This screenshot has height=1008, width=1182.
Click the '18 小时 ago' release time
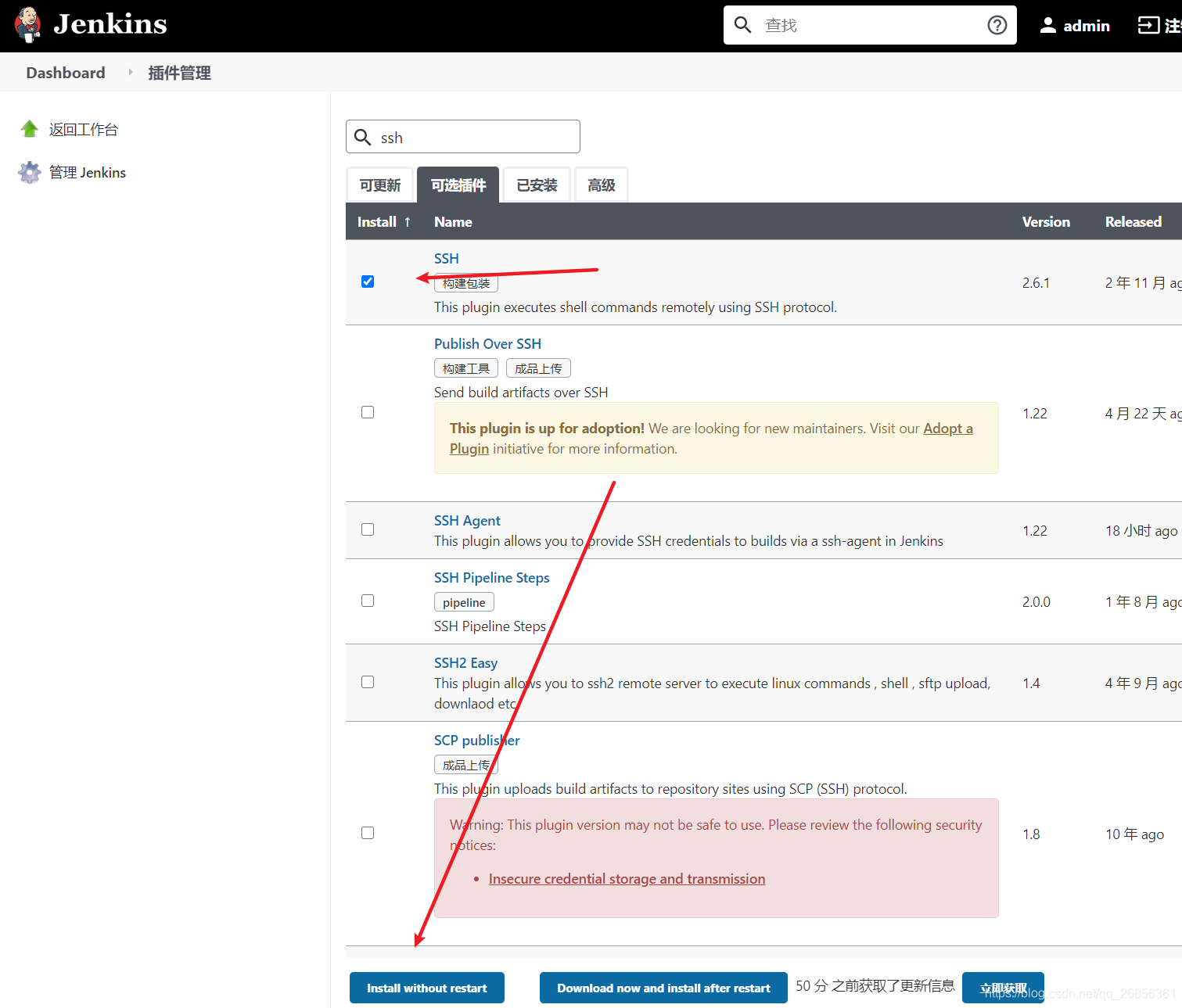[1141, 531]
